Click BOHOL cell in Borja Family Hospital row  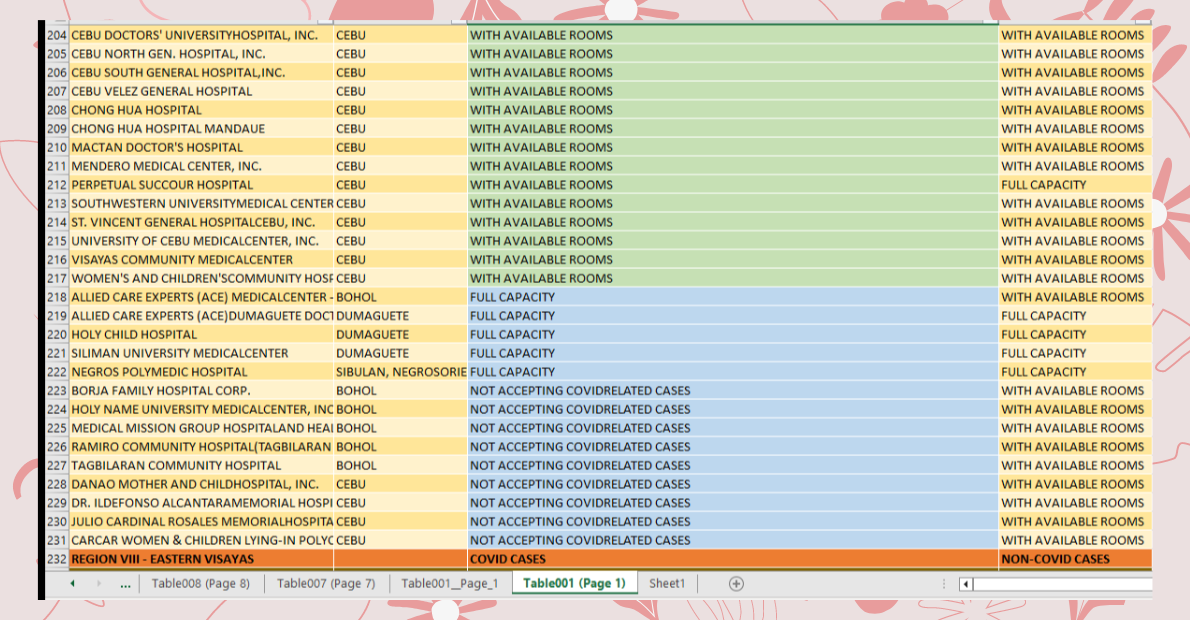[x=401, y=391]
